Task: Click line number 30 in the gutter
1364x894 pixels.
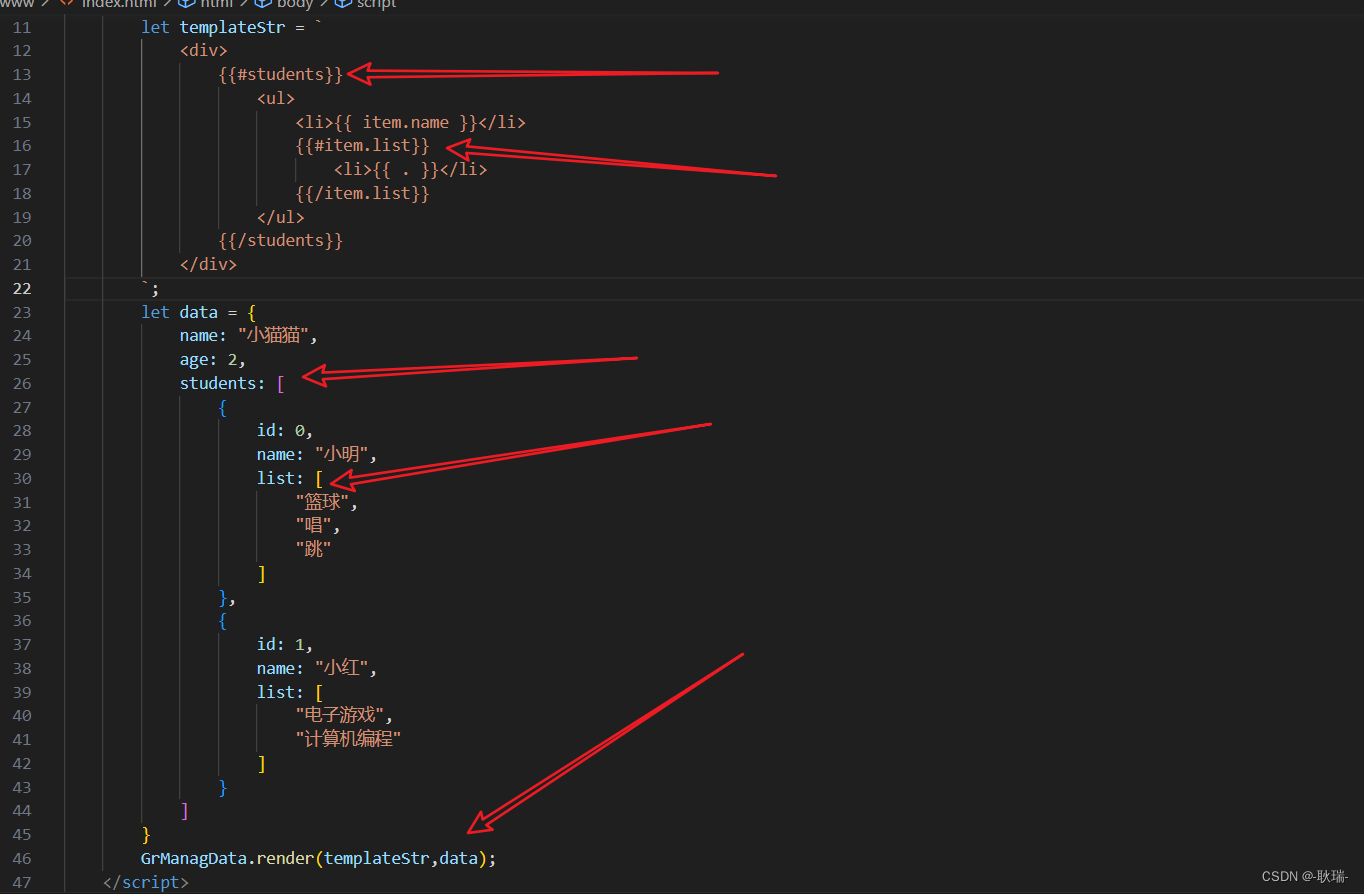Action: coord(22,478)
